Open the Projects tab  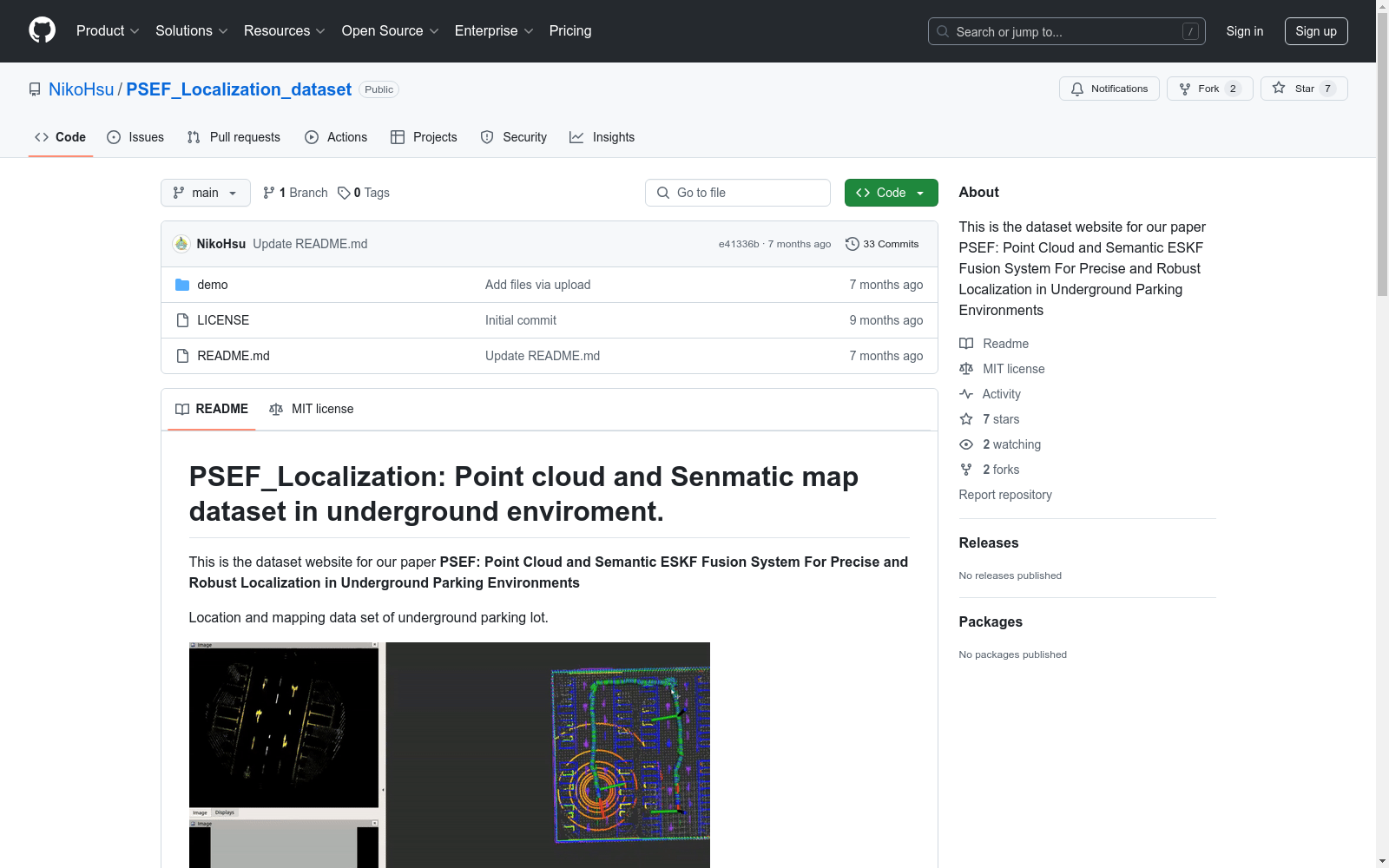click(x=424, y=137)
